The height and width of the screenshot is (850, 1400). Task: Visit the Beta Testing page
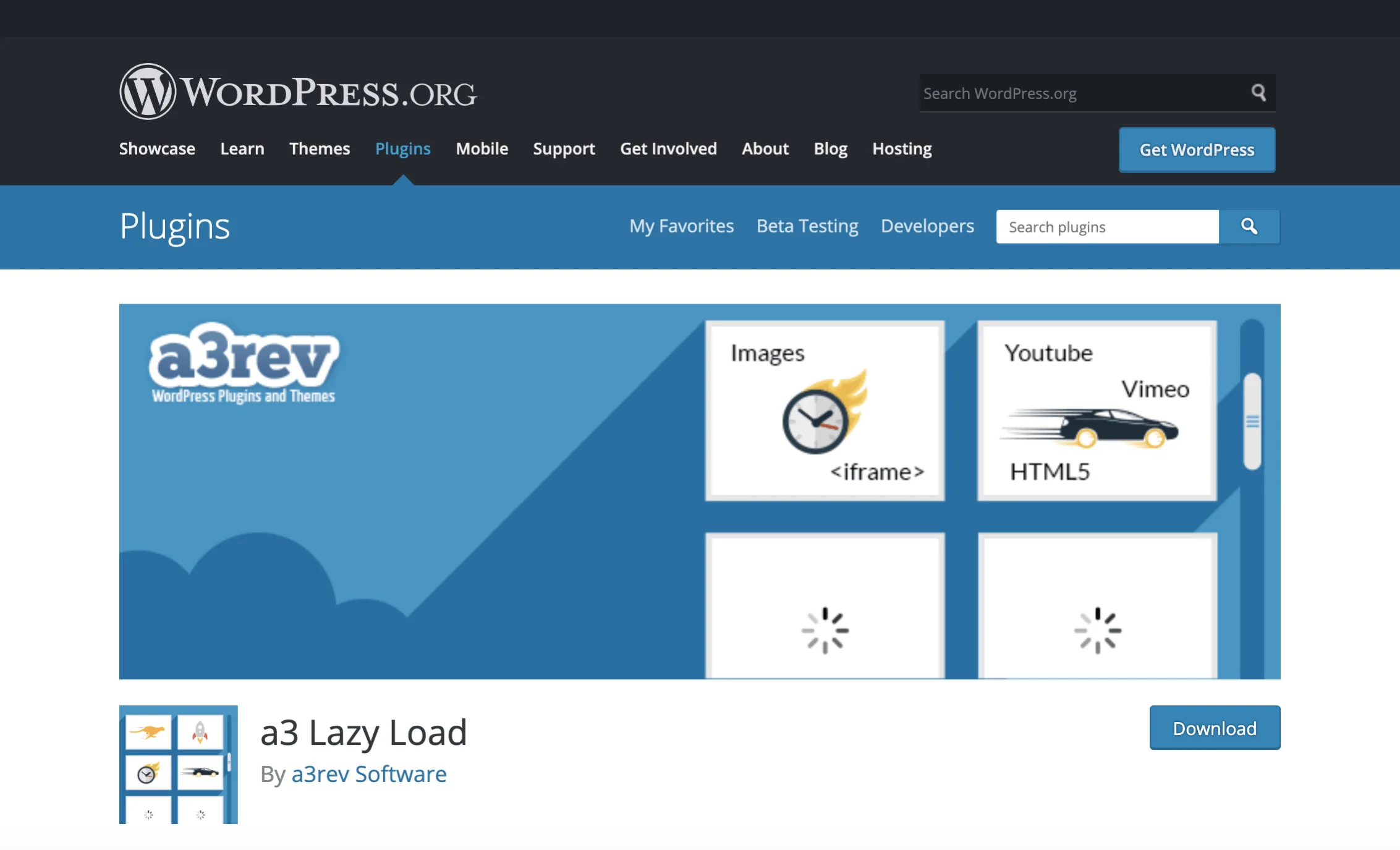807,226
